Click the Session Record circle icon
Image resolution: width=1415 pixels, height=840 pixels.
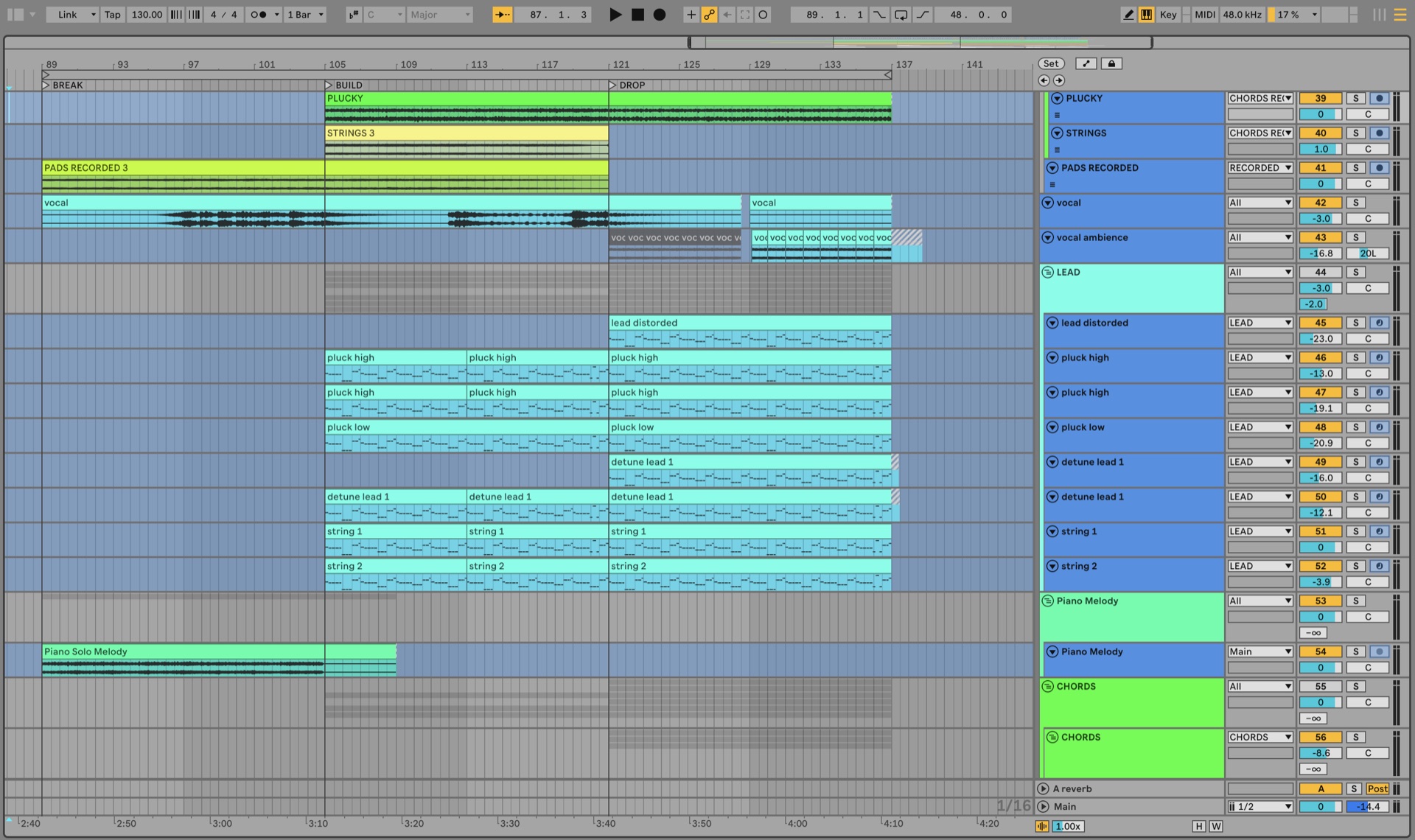point(763,14)
